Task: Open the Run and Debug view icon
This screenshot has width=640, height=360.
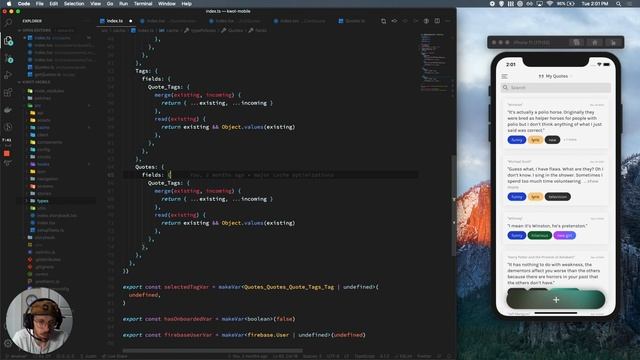Action: (8, 75)
